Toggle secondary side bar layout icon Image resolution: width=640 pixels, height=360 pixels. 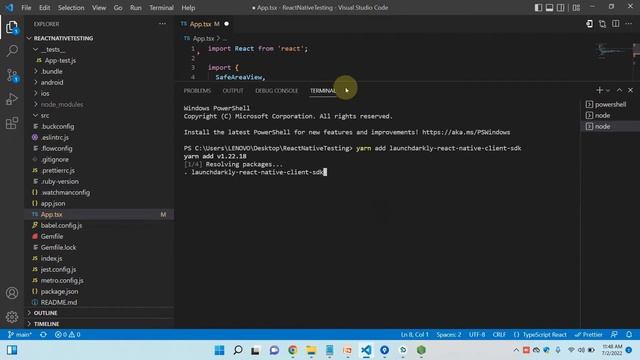pyautogui.click(x=561, y=7)
